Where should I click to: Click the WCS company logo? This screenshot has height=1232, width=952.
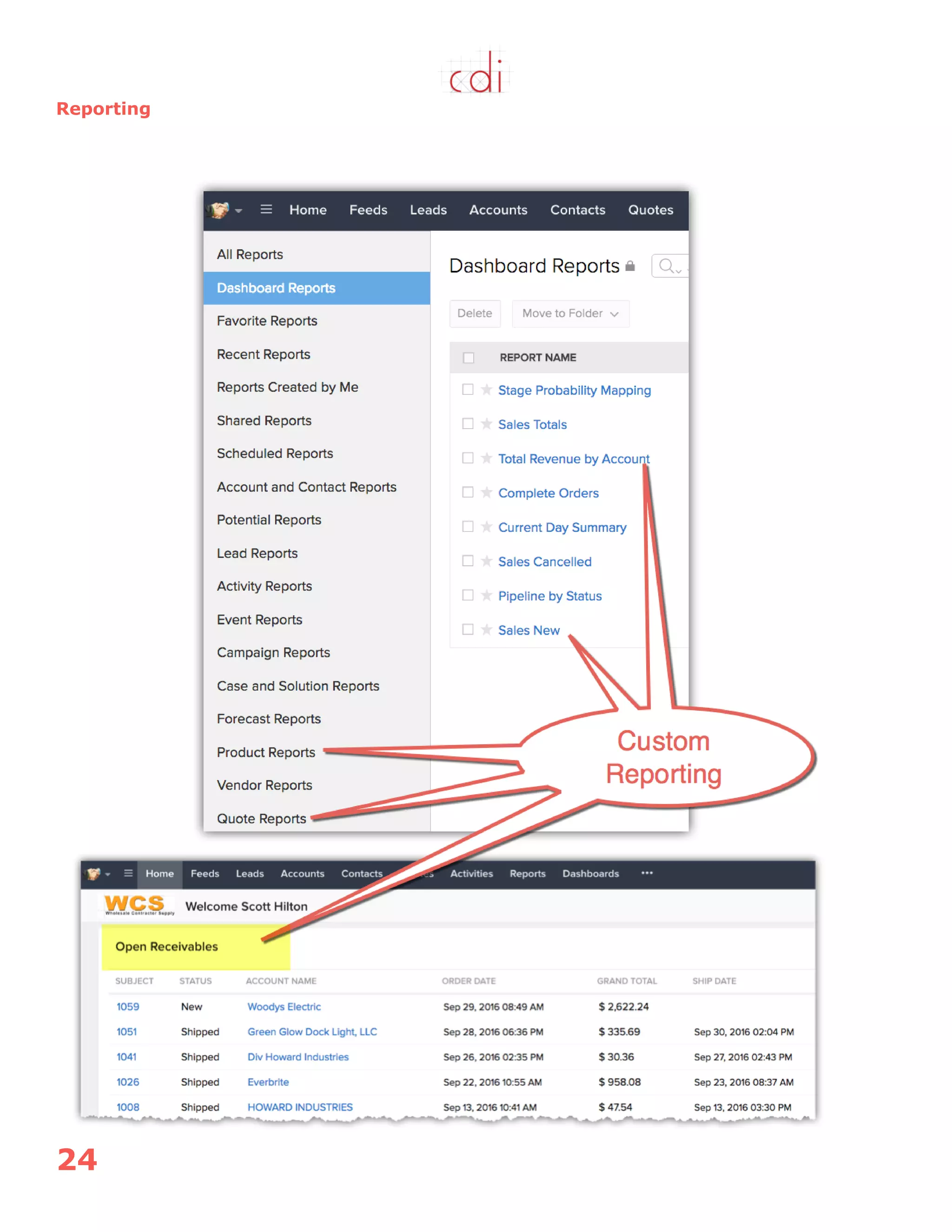point(138,905)
